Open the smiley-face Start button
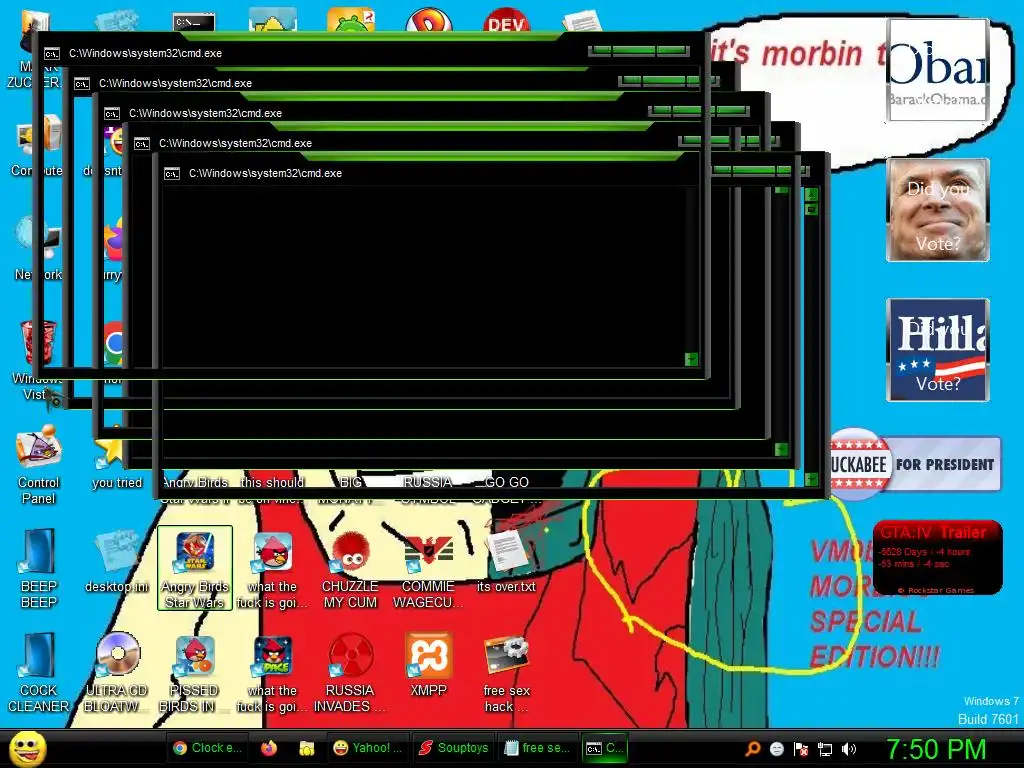The height and width of the screenshot is (768, 1024). [x=27, y=749]
